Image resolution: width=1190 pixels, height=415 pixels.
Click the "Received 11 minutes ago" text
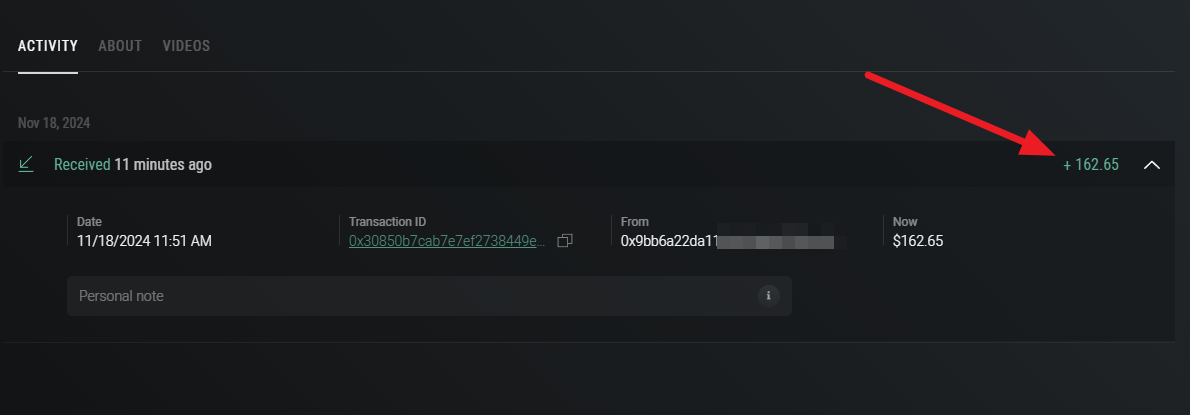click(x=132, y=164)
